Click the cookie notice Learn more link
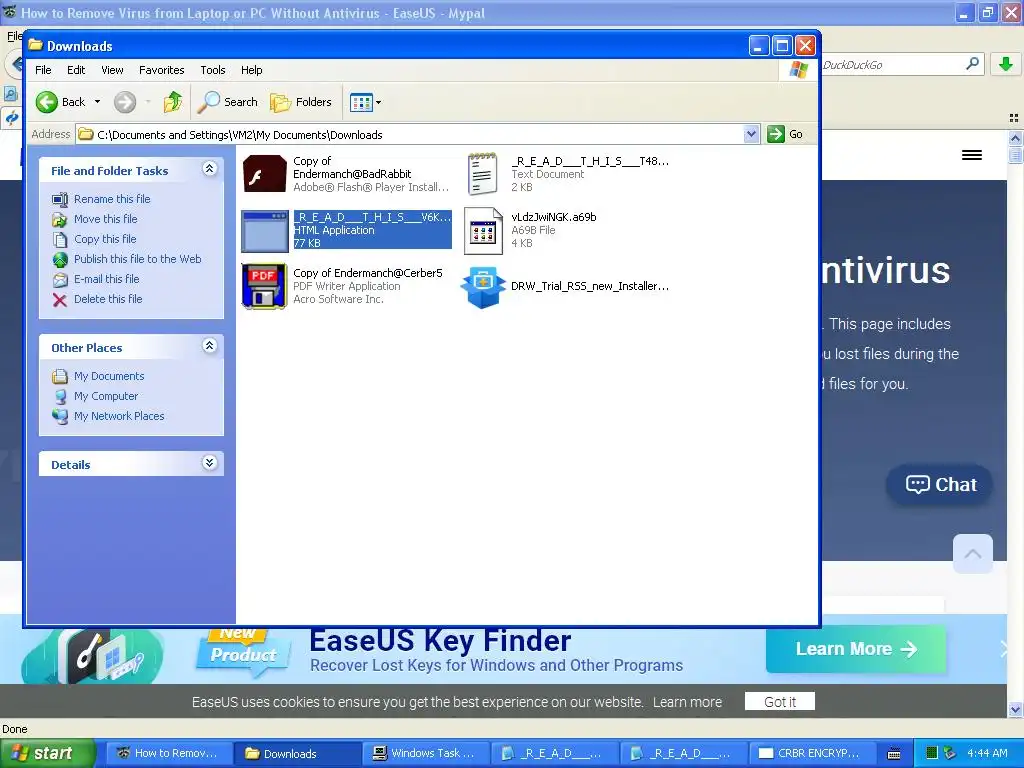Viewport: 1024px width, 768px height. [688, 702]
